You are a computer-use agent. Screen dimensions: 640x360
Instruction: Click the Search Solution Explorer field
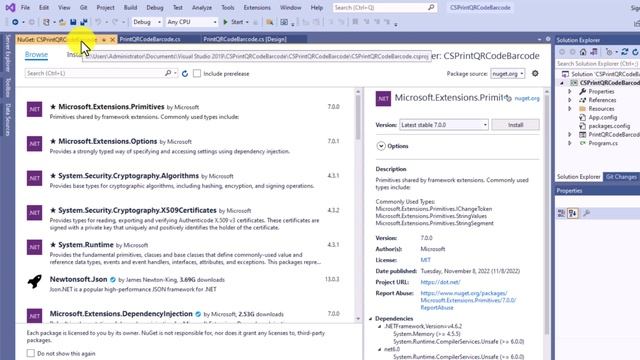[x=597, y=64]
